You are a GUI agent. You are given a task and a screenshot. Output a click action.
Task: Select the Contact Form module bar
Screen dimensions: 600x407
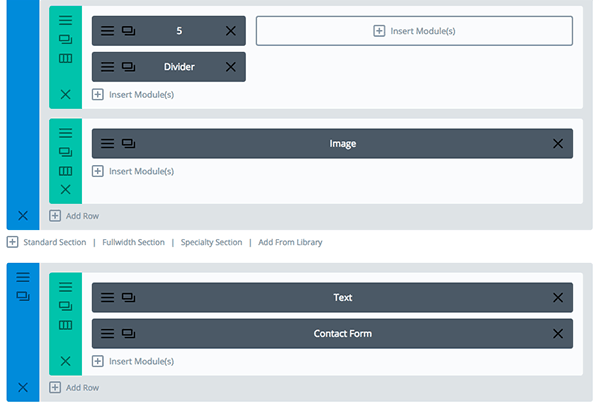click(342, 334)
